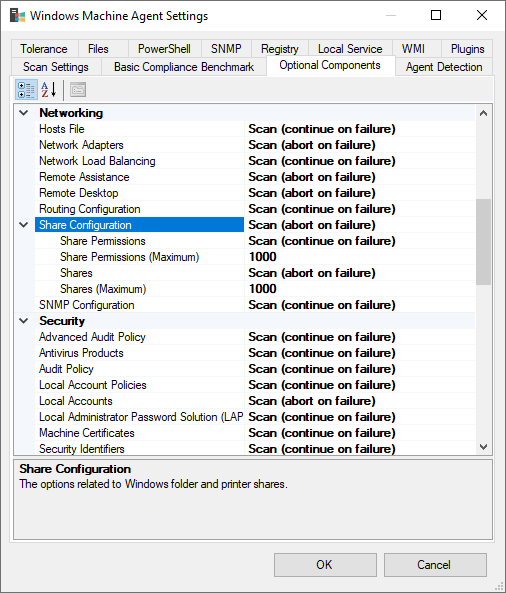Viewport: 506px width, 593px height.
Task: Click Share Configuration scan value
Action: [360, 225]
